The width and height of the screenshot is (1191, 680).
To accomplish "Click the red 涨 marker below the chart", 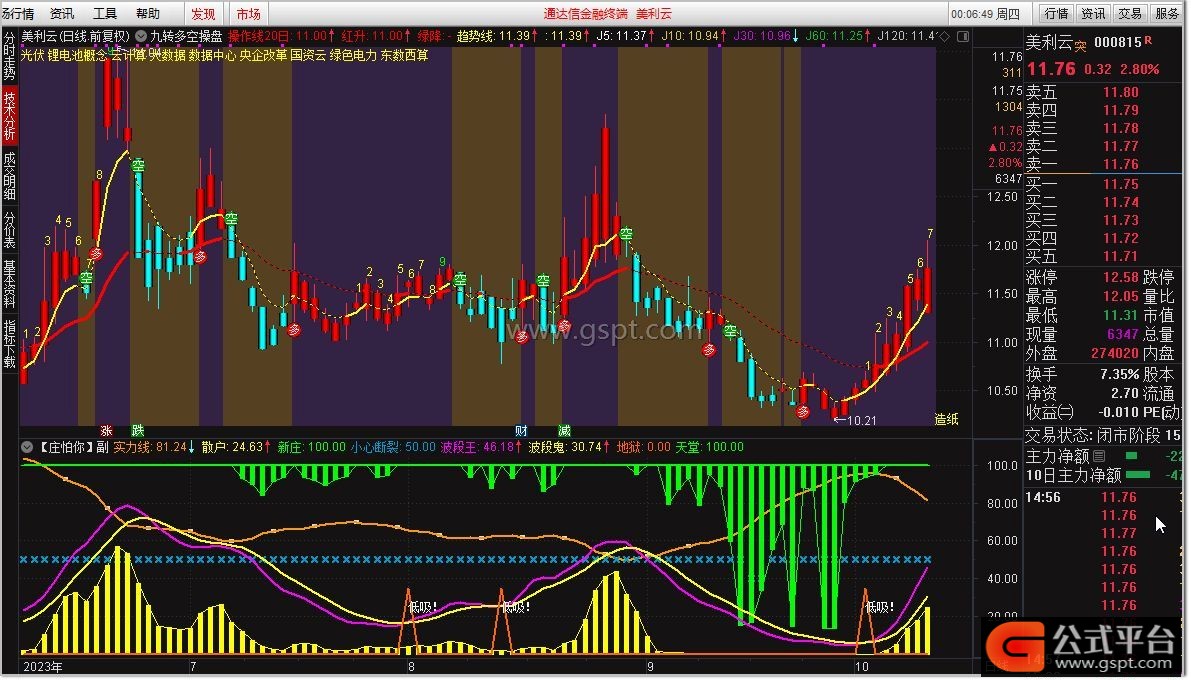I will point(106,432).
